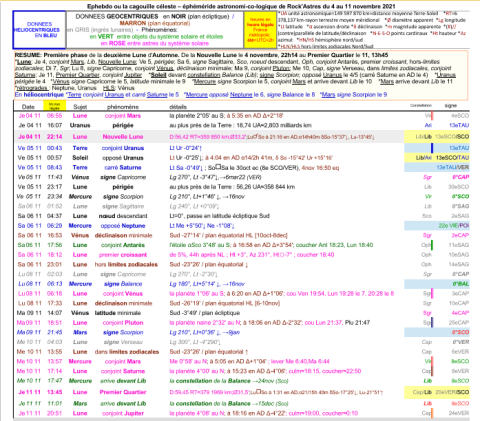The image size is (480, 421).
Task: Open the underlined Mercure opposé Neptune link
Action: [x=219, y=95]
